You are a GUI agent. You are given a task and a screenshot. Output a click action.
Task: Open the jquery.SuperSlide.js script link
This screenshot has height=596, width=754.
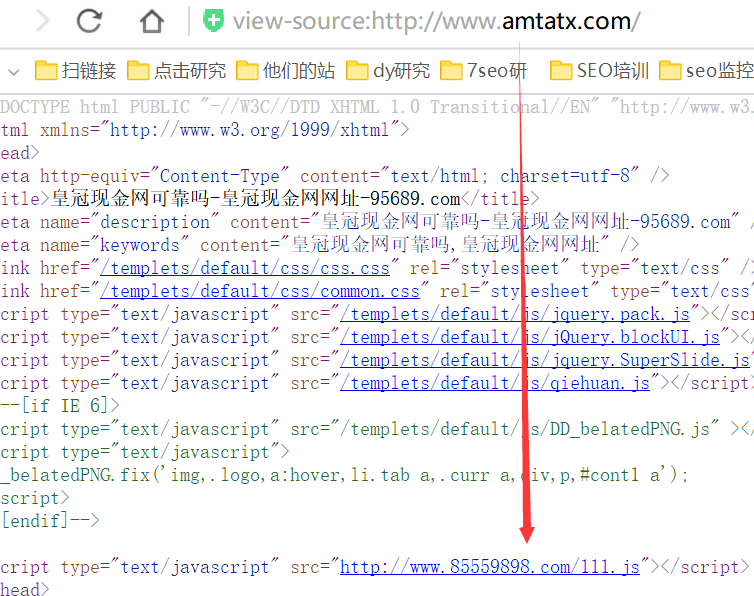pos(545,360)
